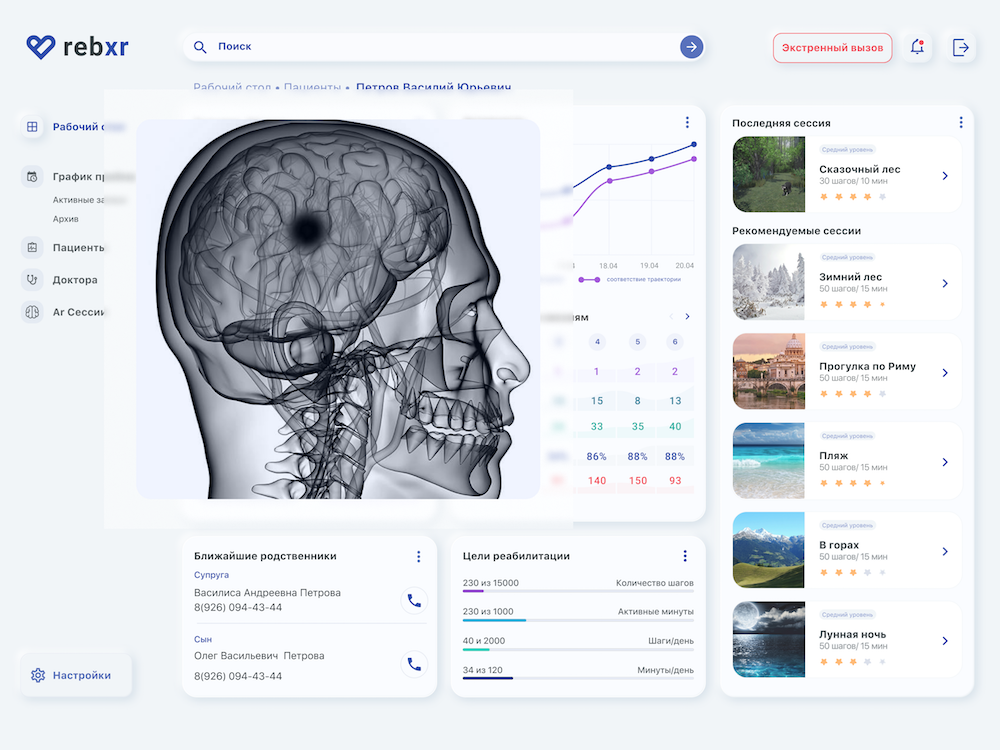Call spouse Василиса Андреевна using phone icon
This screenshot has width=1000, height=750.
click(414, 600)
